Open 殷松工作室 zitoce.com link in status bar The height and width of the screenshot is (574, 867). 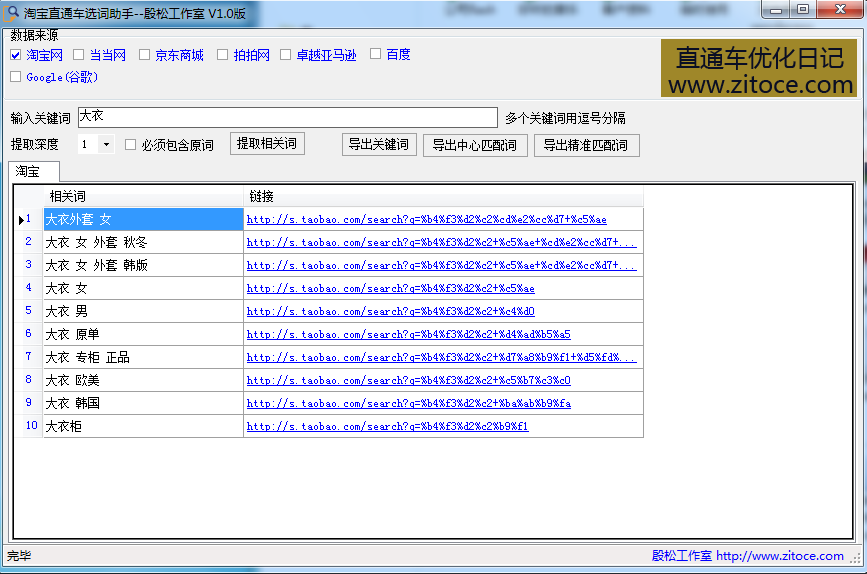pyautogui.click(x=747, y=556)
